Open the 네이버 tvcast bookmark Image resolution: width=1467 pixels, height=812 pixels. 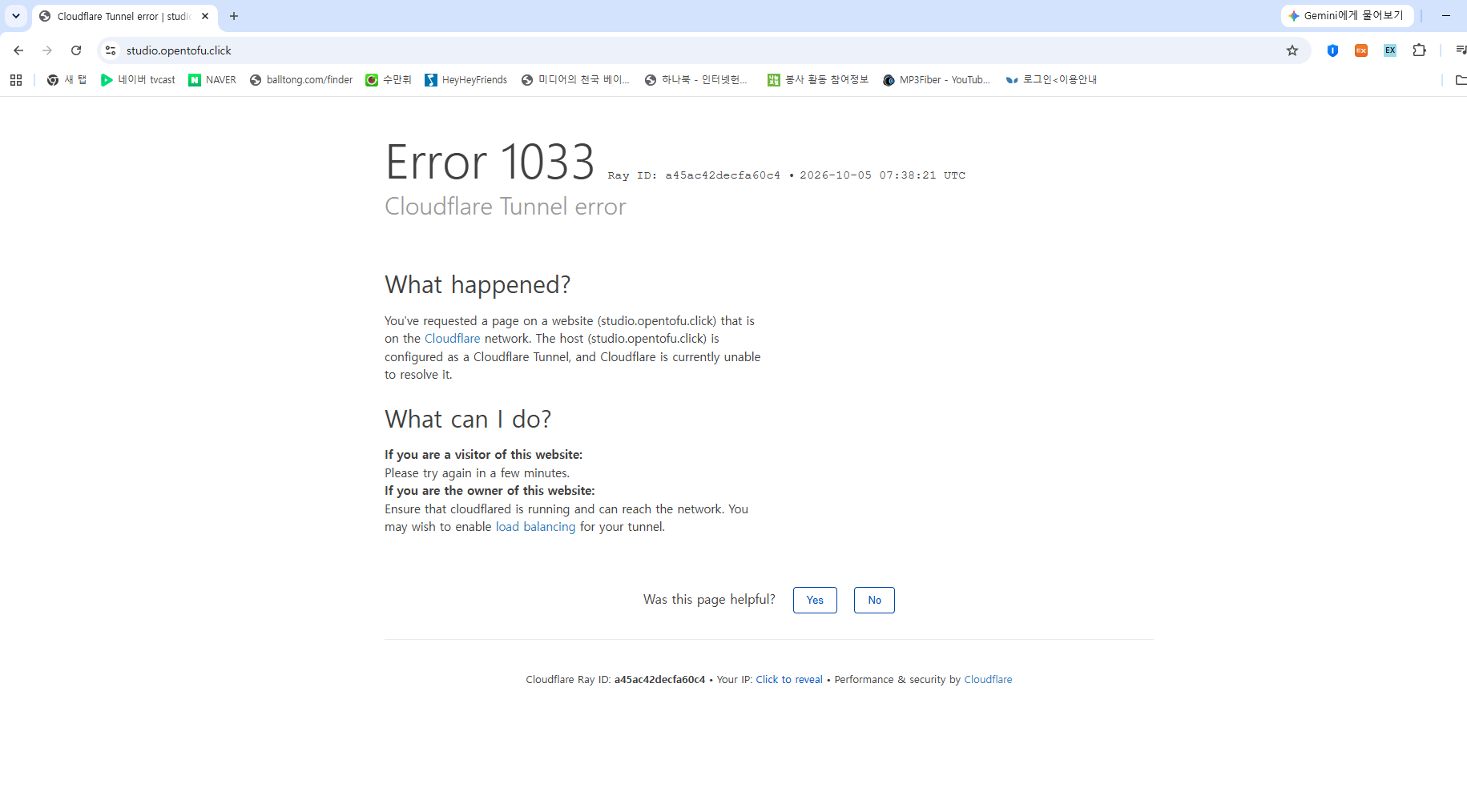pos(138,80)
